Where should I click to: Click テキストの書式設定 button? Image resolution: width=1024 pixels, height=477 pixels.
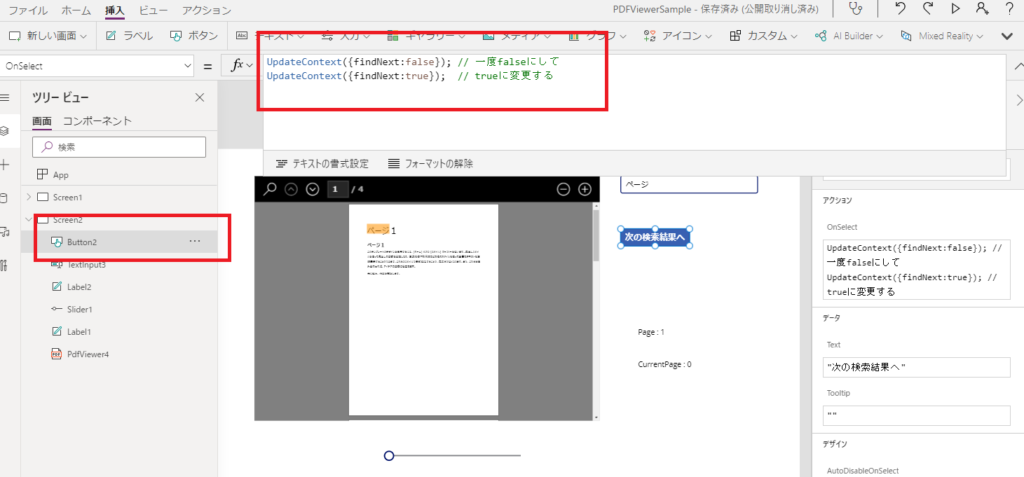click(323, 163)
